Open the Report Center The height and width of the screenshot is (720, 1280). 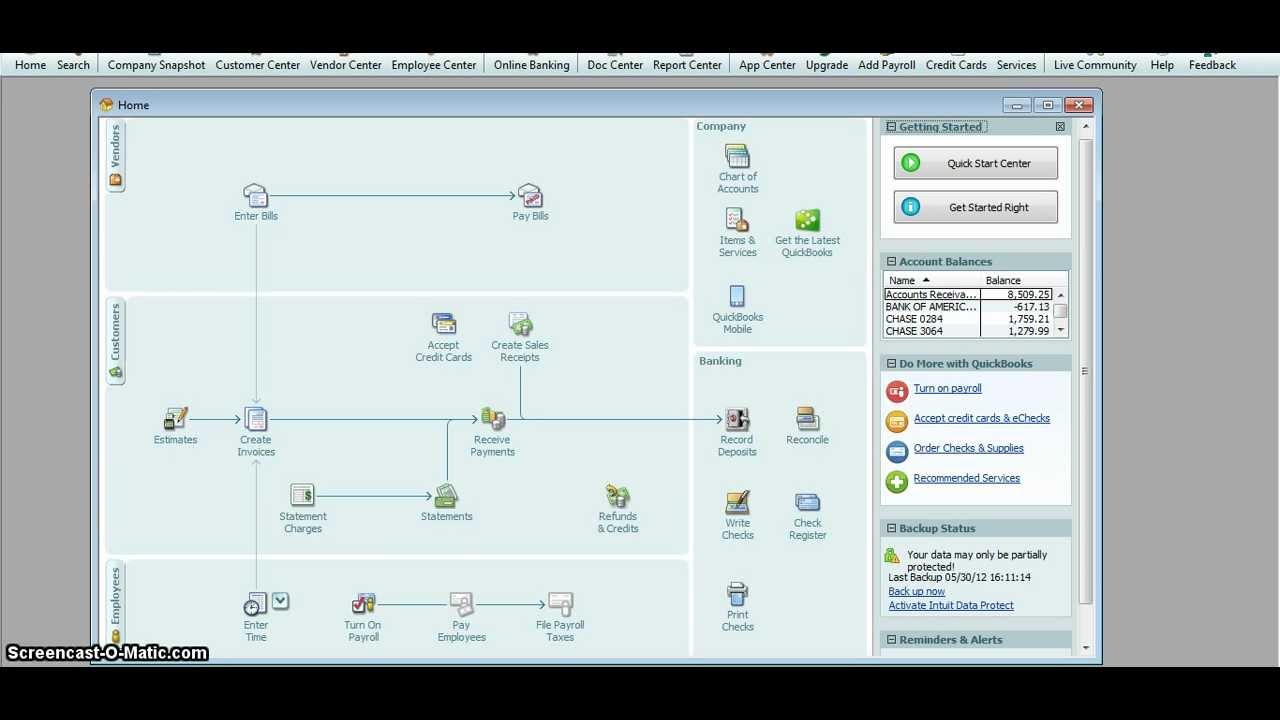(687, 65)
